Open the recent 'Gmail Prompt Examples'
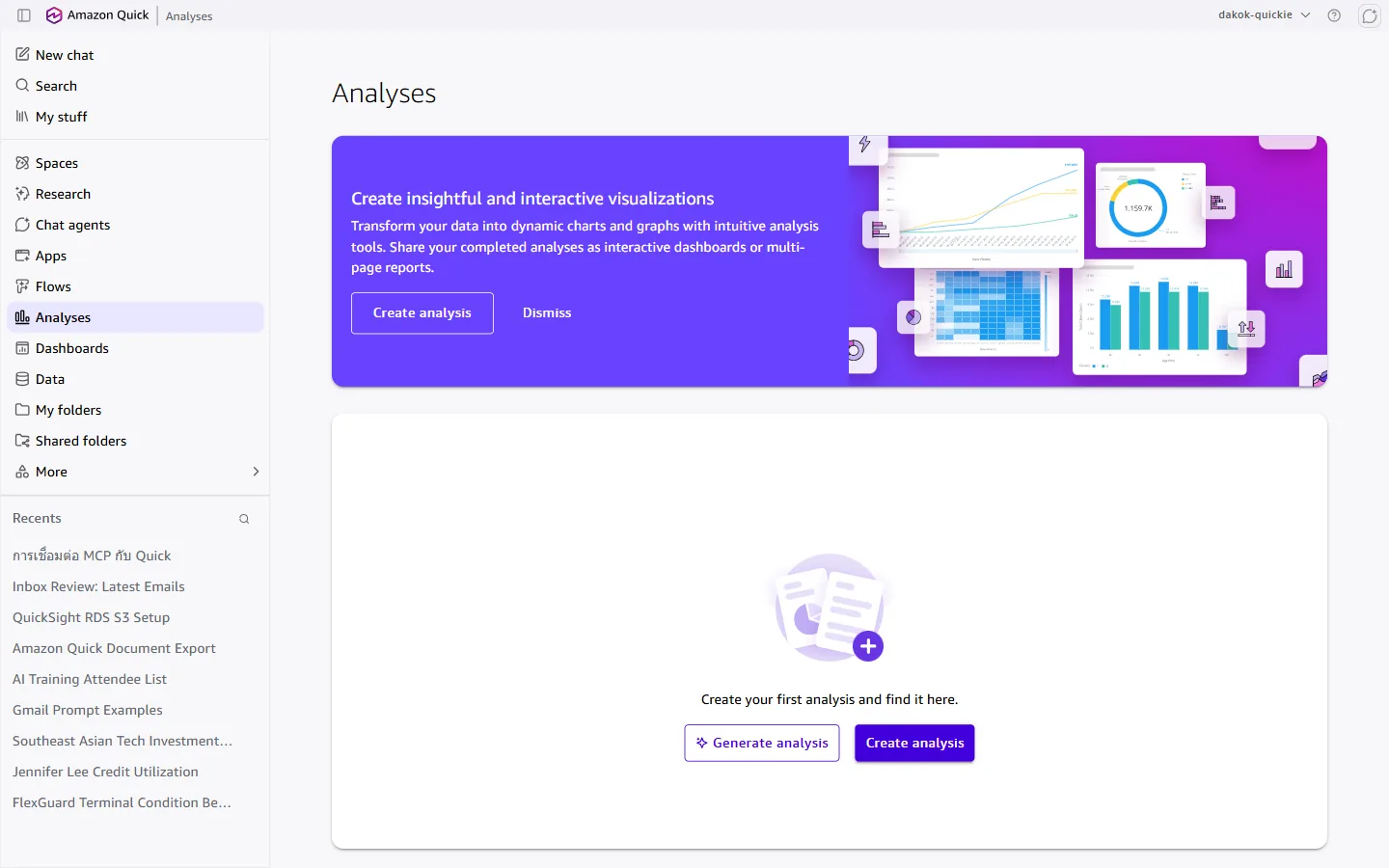This screenshot has width=1389, height=868. click(x=88, y=710)
